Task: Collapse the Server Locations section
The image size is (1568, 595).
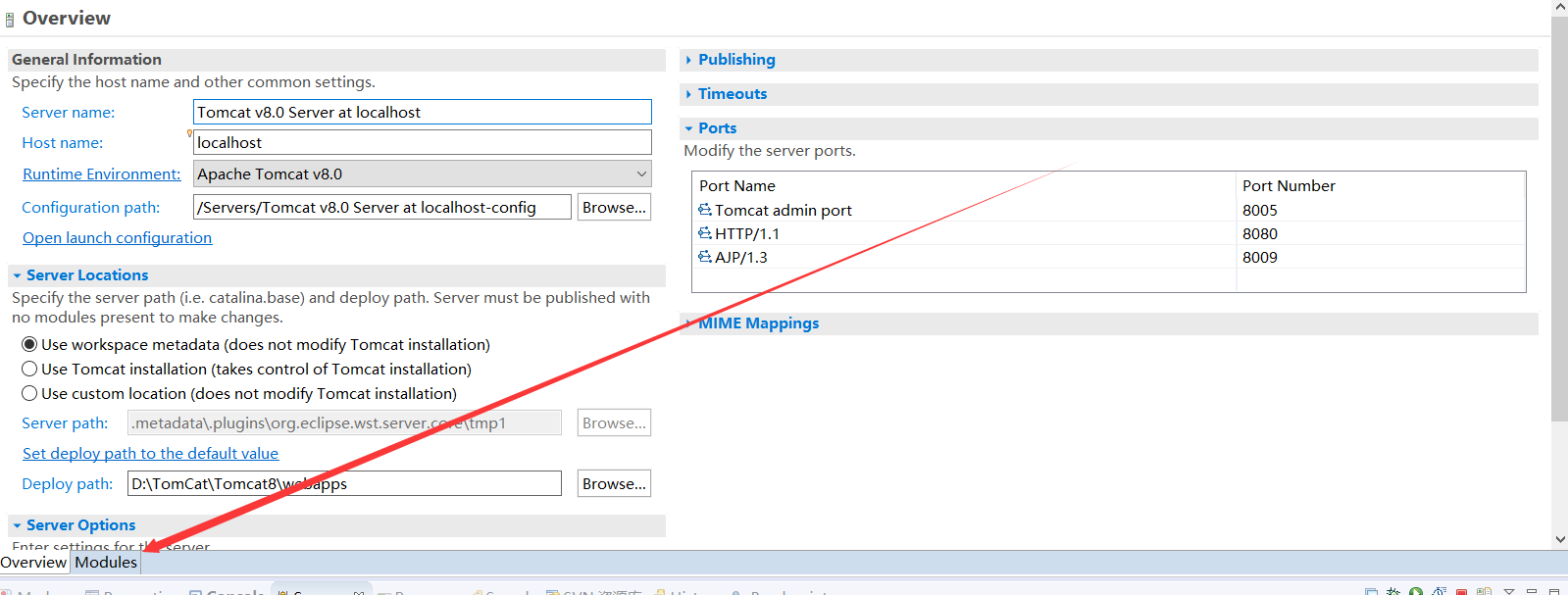Action: pyautogui.click(x=17, y=275)
